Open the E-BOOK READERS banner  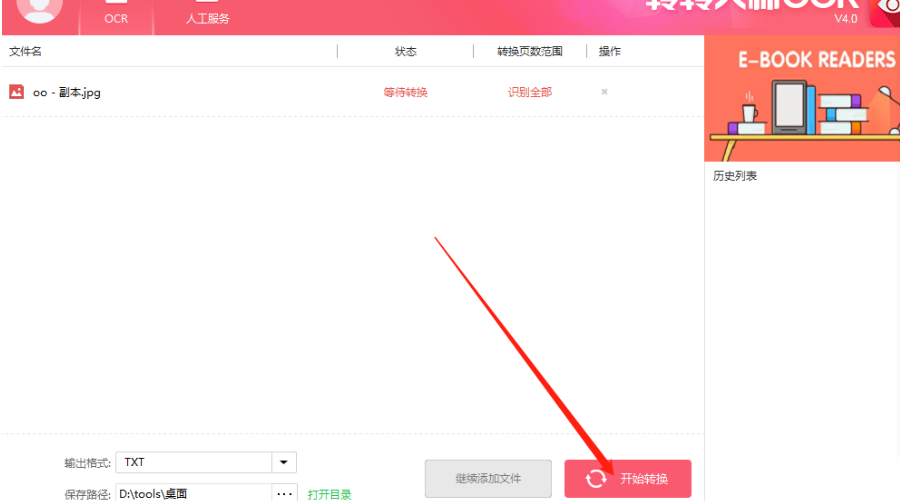pos(802,99)
